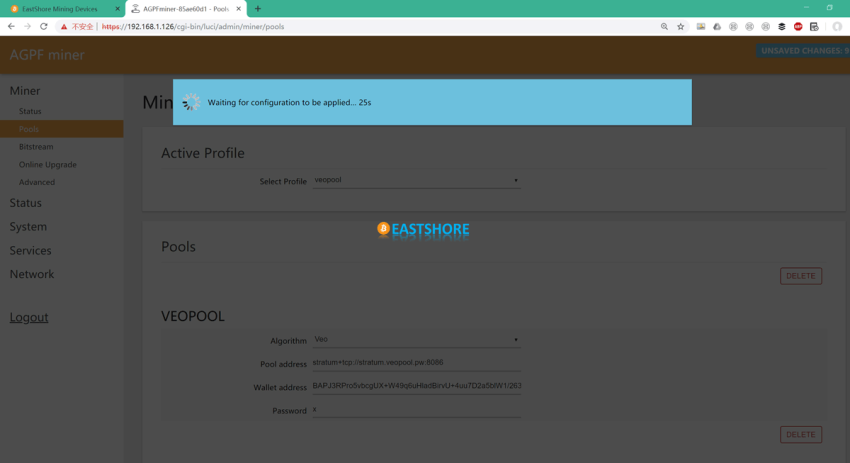Open the Bitstream page in sidebar
Image resolution: width=850 pixels, height=463 pixels.
[36, 147]
